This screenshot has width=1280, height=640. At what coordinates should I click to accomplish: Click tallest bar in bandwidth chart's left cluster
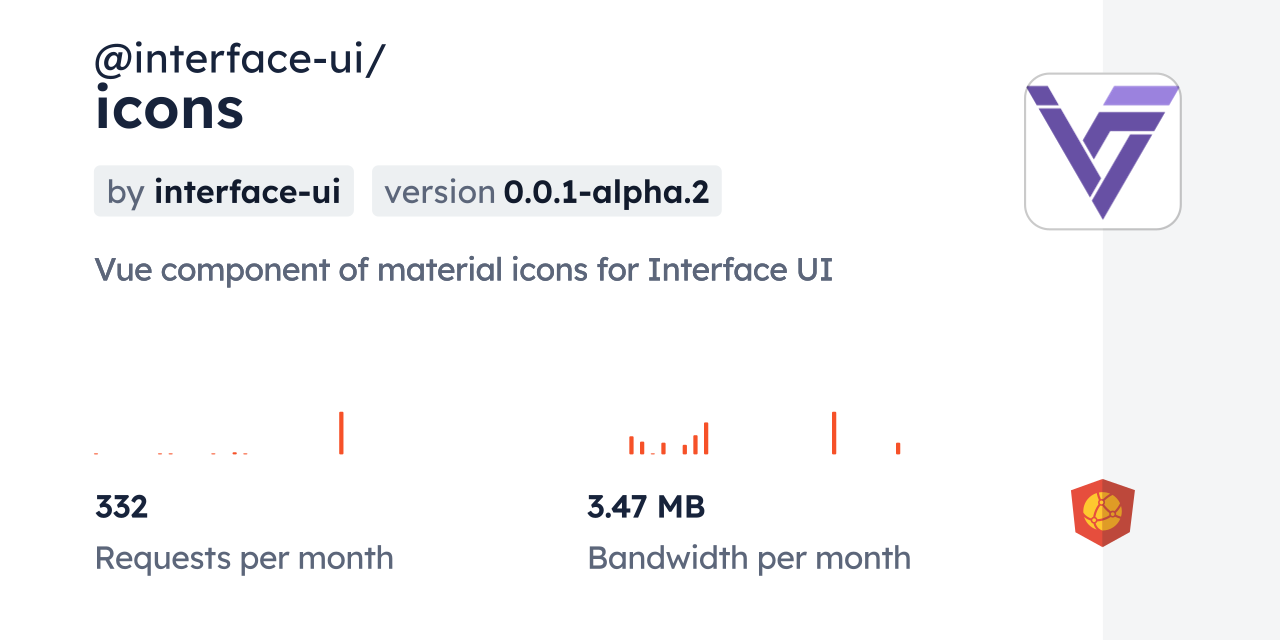pos(706,438)
